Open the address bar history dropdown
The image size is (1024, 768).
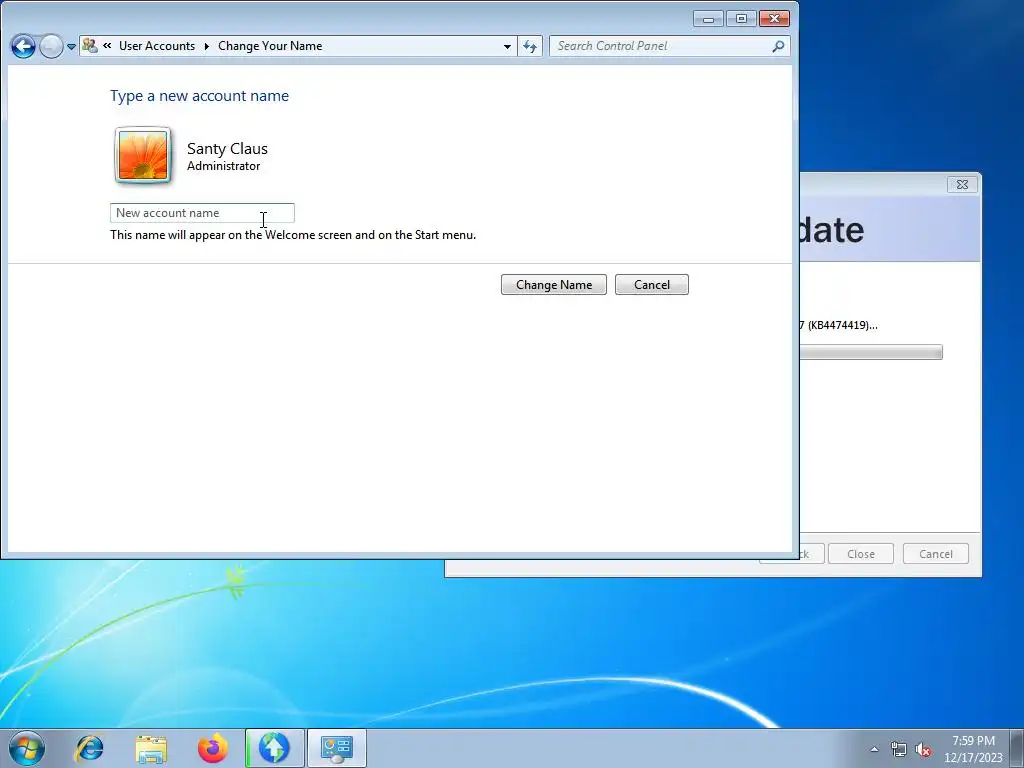507,46
